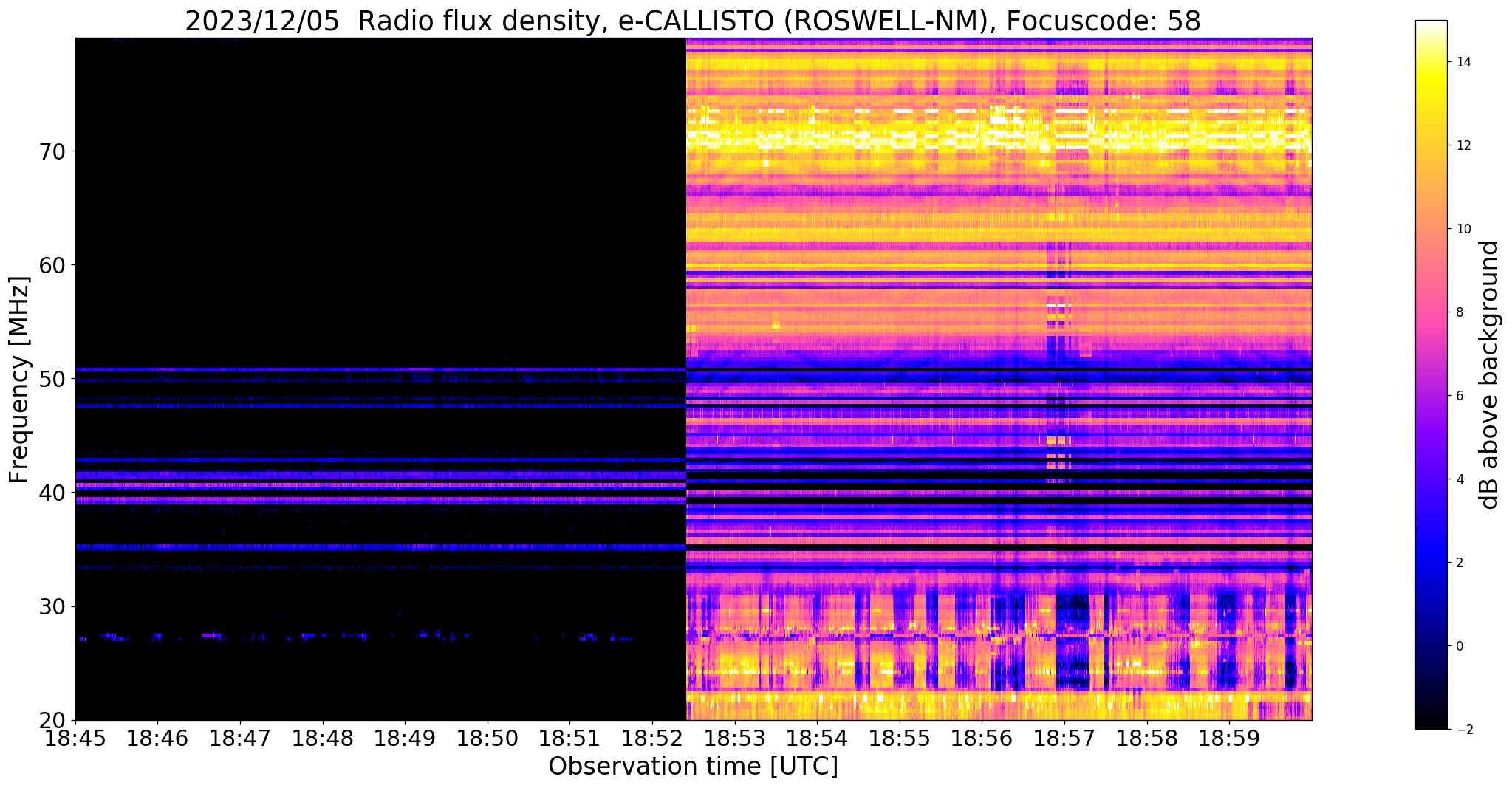Viewport: 1512px width, 788px height.
Task: Click the 20 MHz frequency tick label
Action: pos(52,720)
